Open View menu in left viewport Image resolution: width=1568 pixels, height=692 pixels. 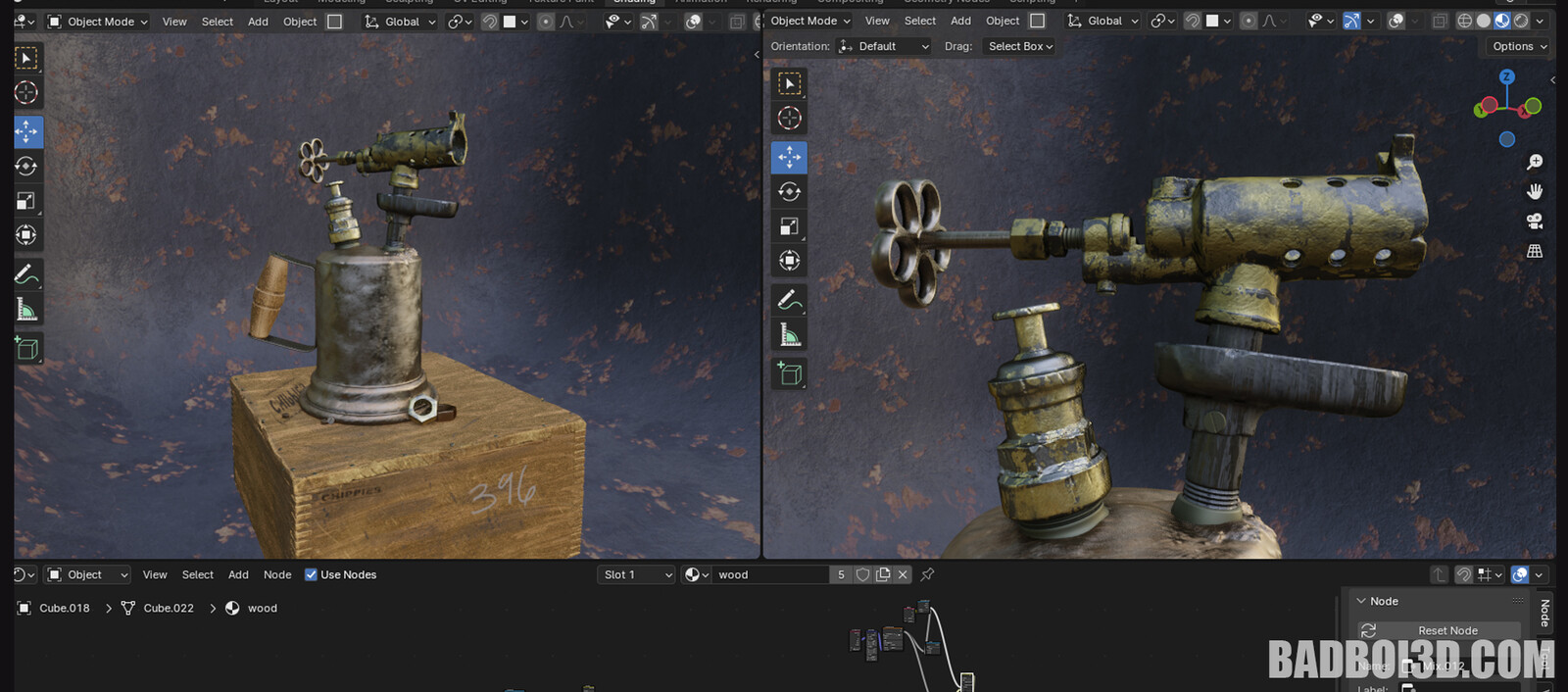tap(174, 22)
